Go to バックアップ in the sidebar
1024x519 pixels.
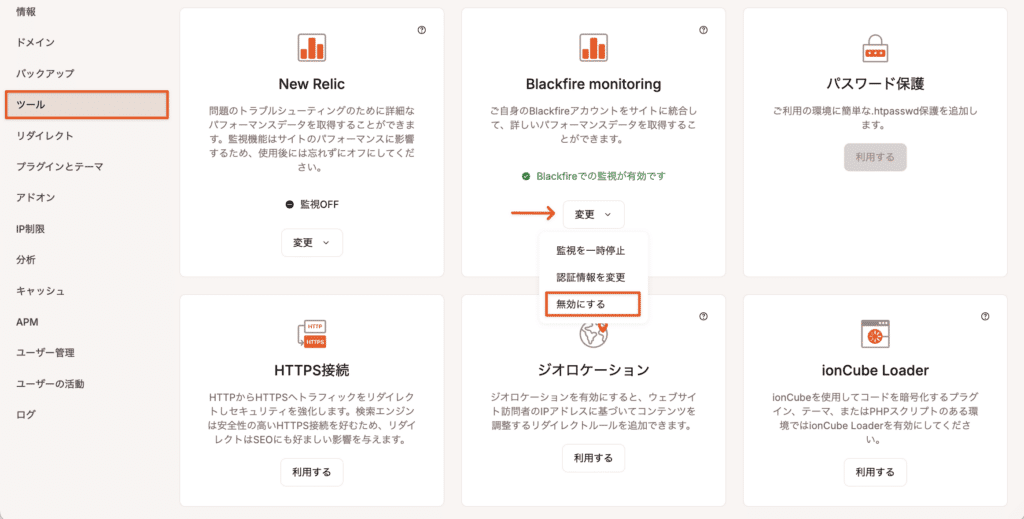tap(45, 73)
